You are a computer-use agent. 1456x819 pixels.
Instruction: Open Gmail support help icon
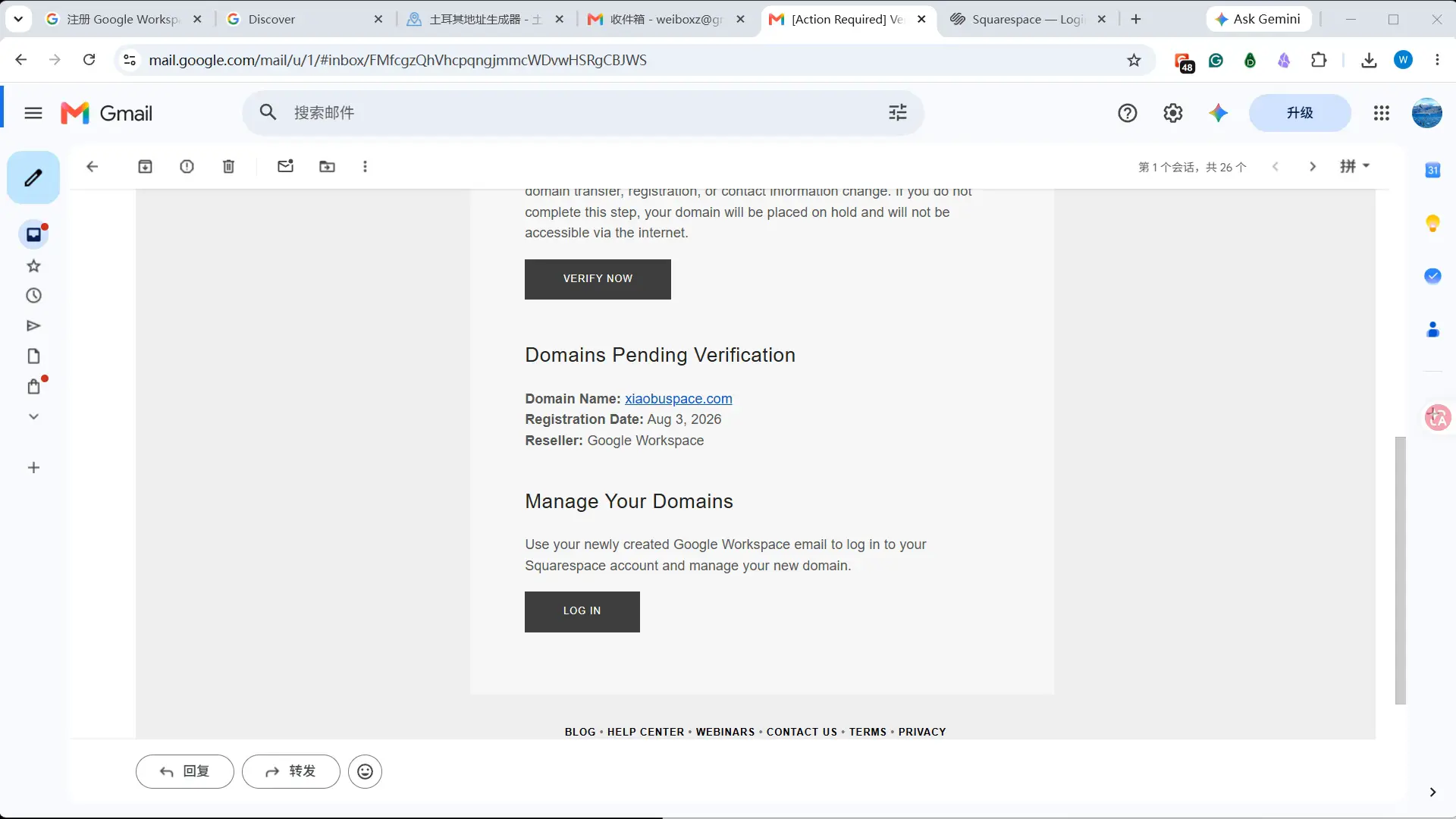1128,113
